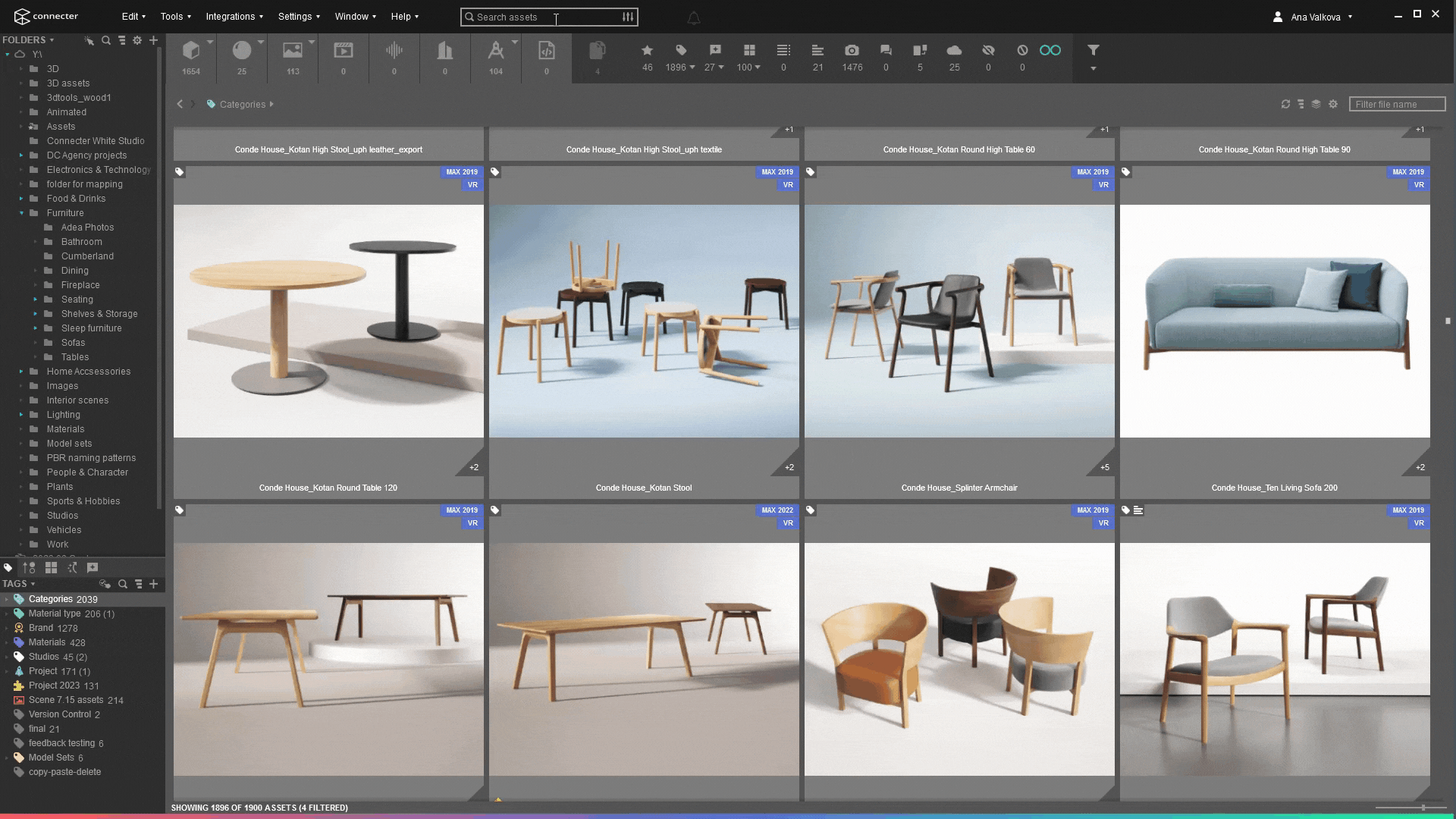Image resolution: width=1456 pixels, height=819 pixels.
Task: Search tags with magnifier icon
Action: coord(122,584)
